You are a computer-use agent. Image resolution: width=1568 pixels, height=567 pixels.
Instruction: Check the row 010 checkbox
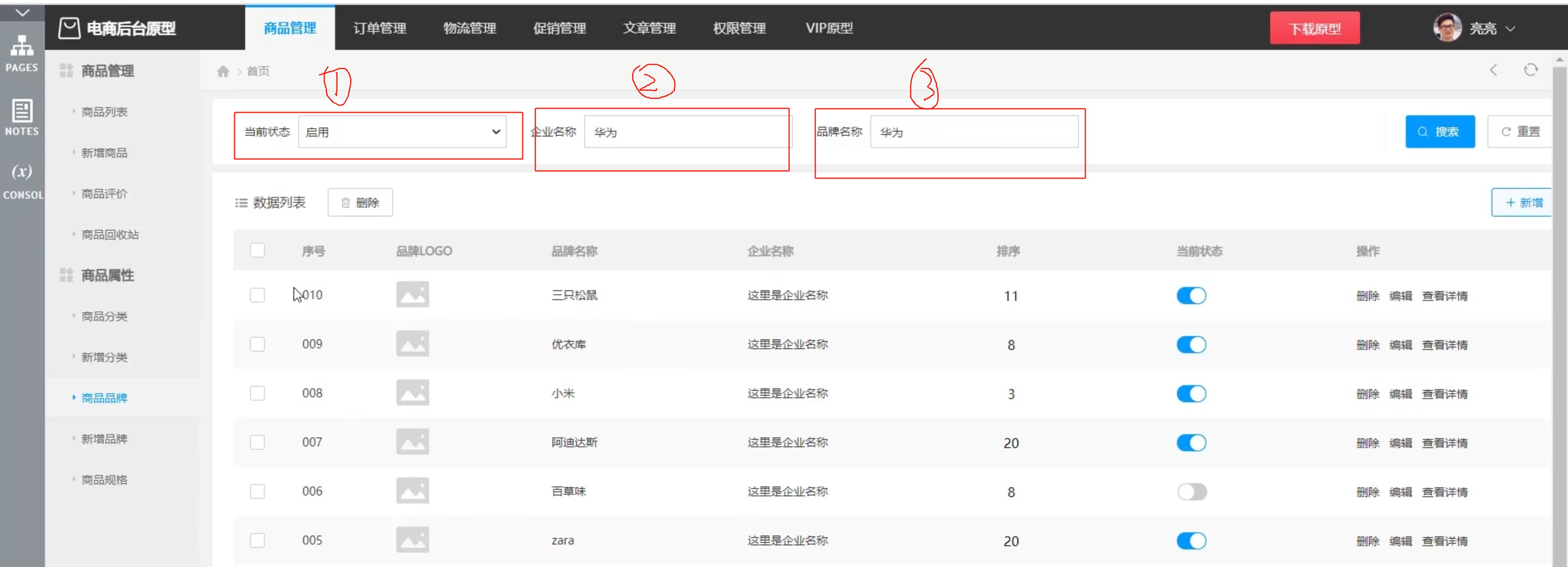(x=257, y=296)
